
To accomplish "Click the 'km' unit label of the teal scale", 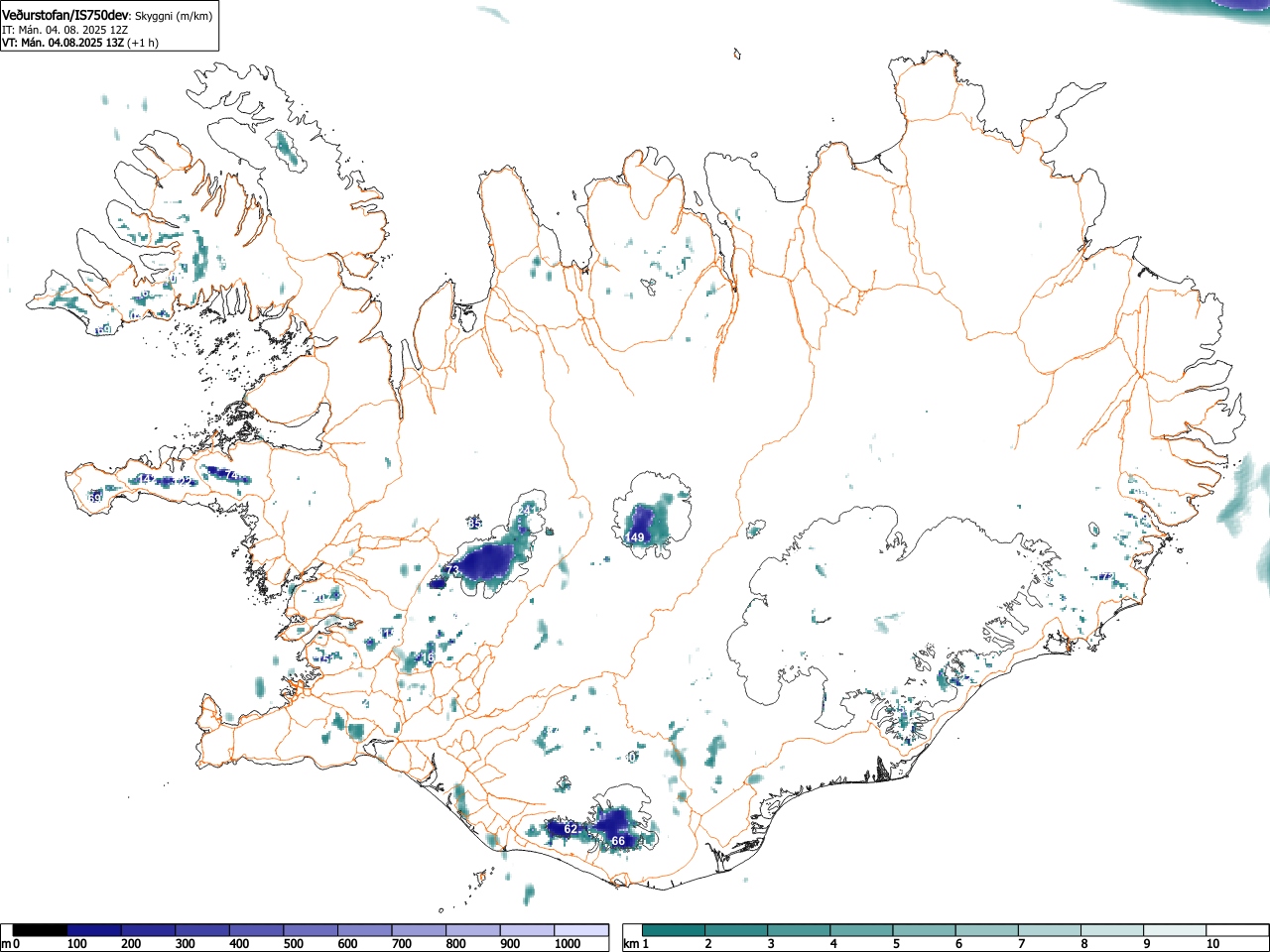I will (x=631, y=944).
